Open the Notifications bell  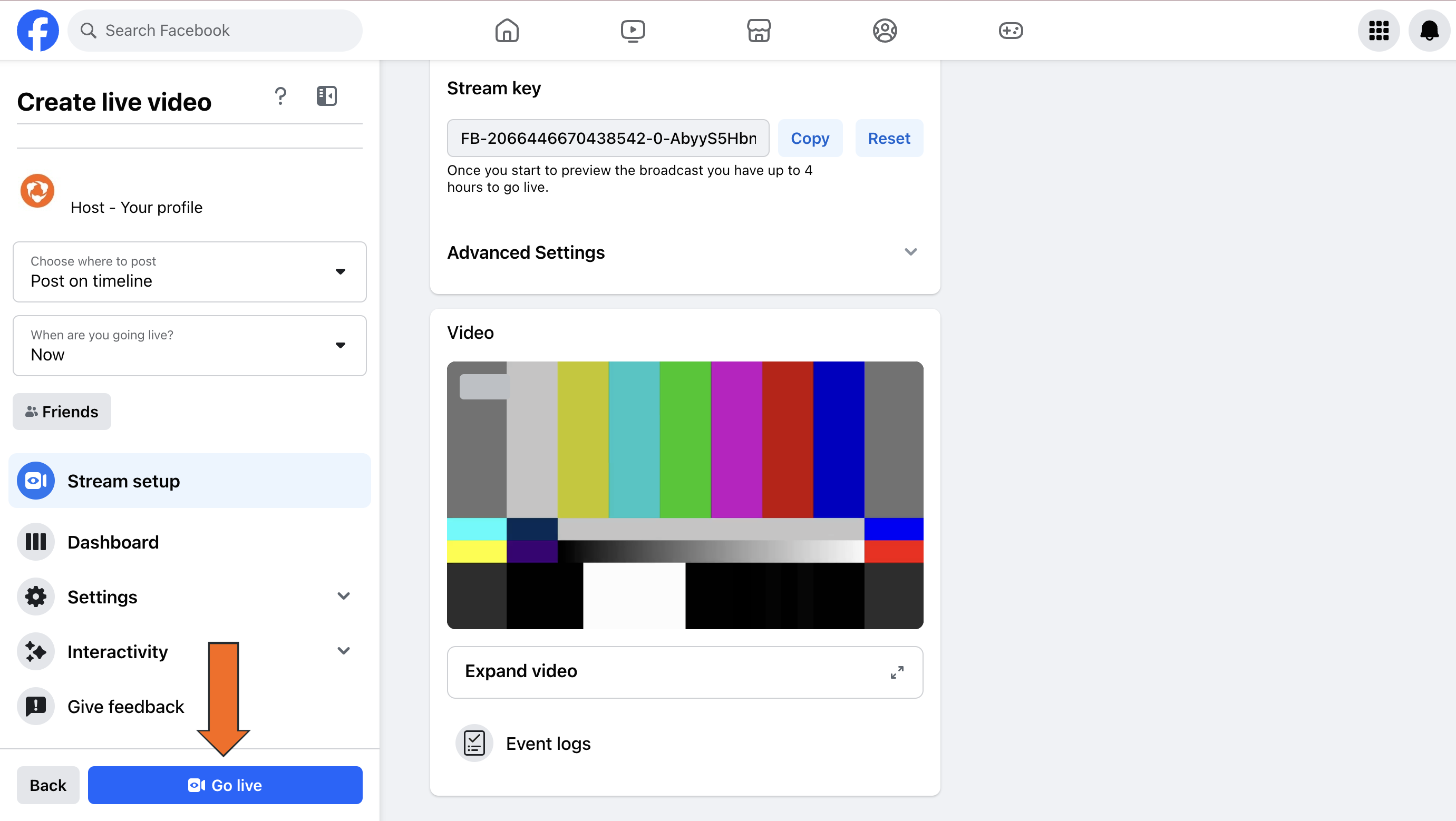coord(1430,31)
